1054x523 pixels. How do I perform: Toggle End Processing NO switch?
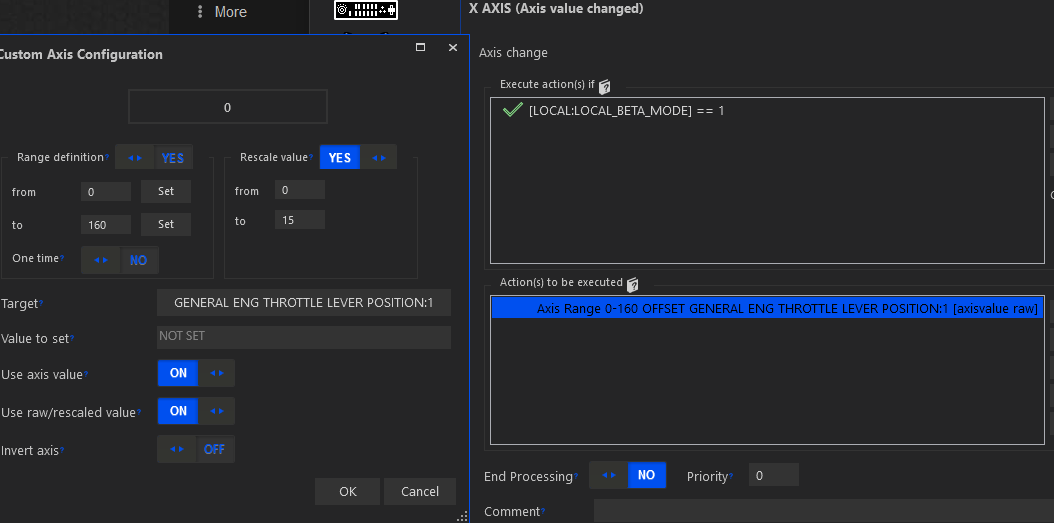coord(627,475)
